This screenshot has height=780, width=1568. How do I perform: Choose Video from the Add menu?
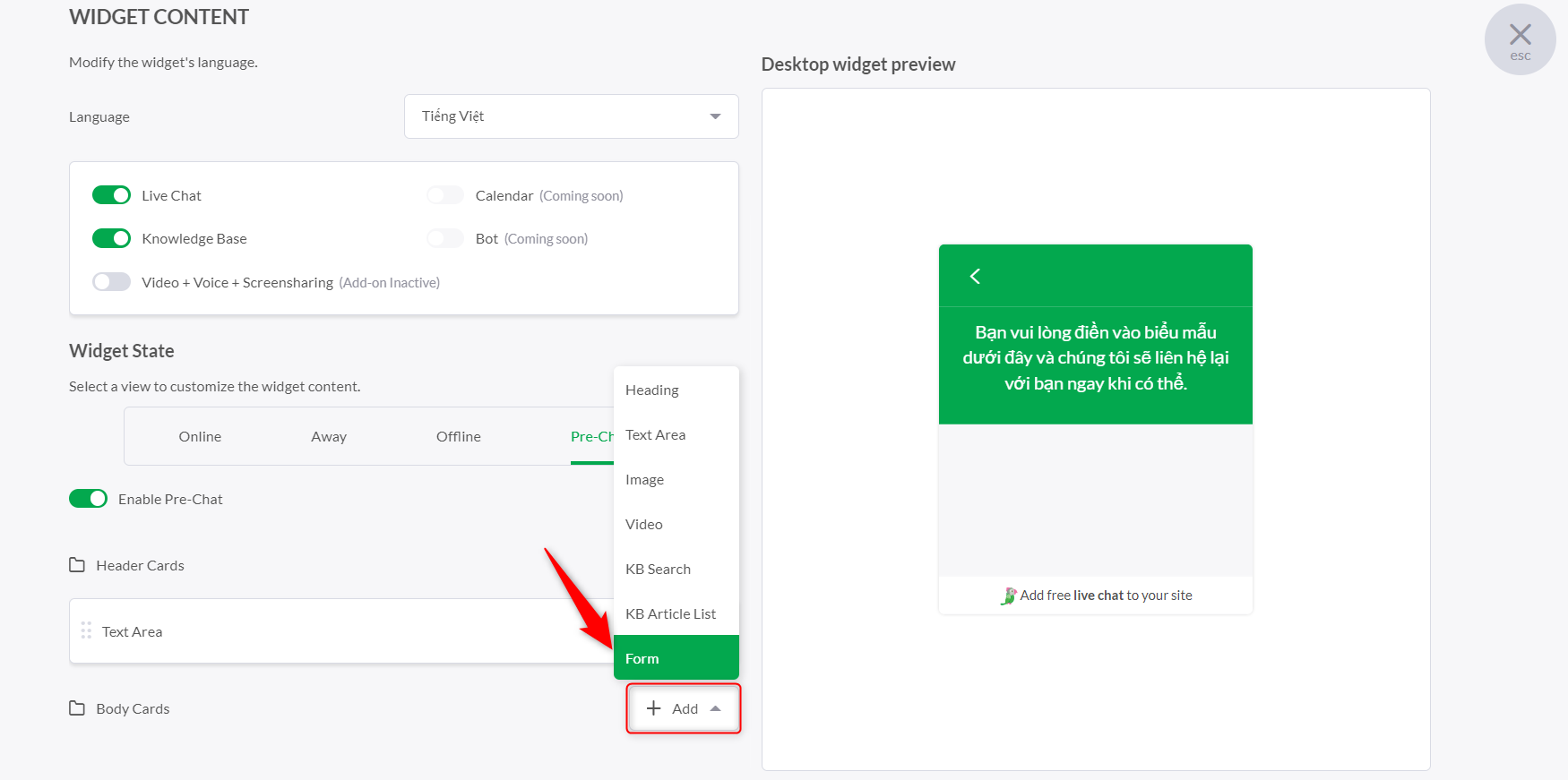[x=676, y=524]
